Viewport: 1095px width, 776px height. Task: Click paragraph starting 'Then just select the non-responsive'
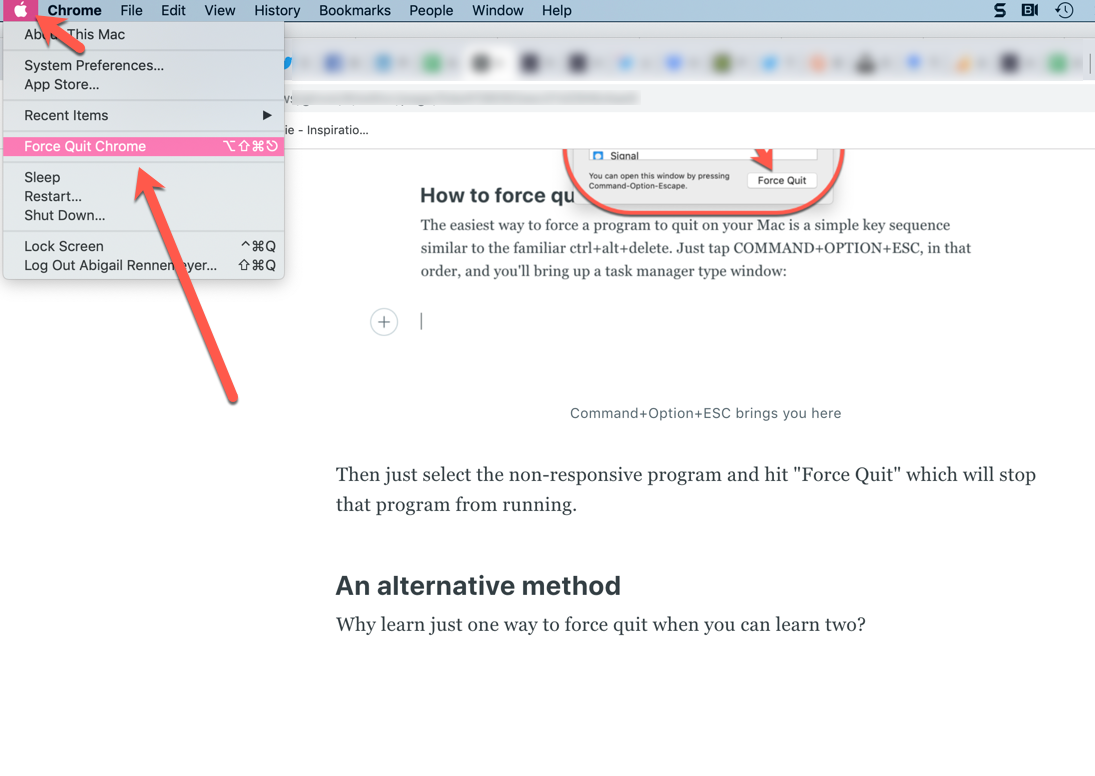tap(686, 489)
